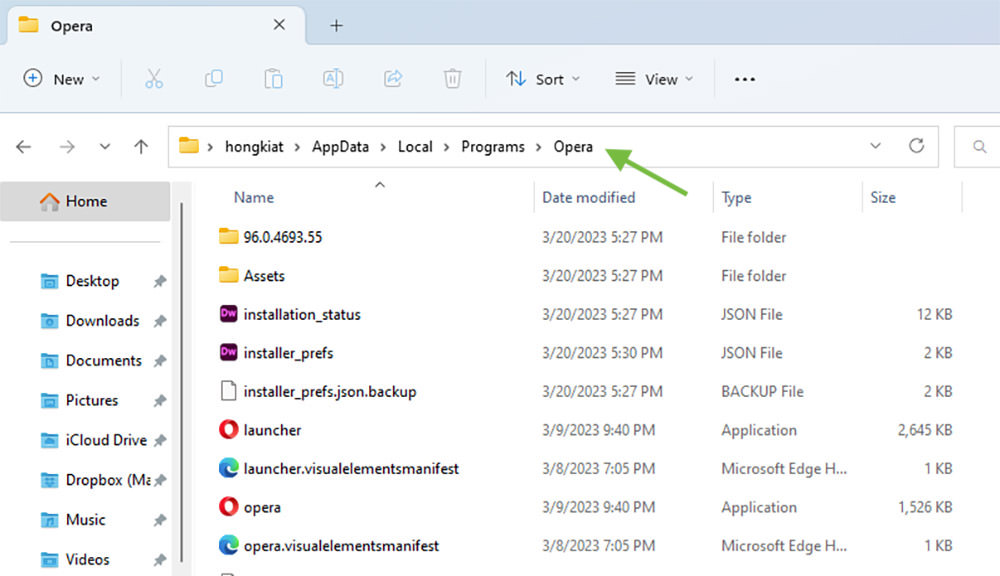Screen dimensions: 1000x576
Task: Click the Copy icon in toolbar
Action: tap(214, 79)
